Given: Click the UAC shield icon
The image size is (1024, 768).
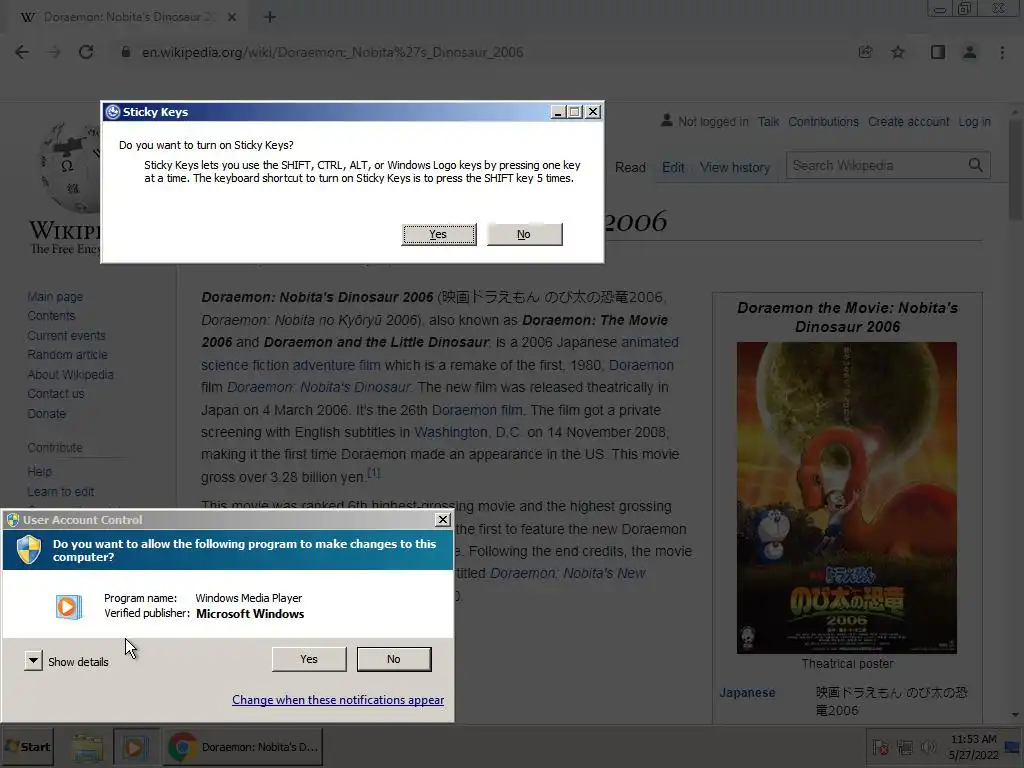Looking at the screenshot, I should tap(29, 550).
